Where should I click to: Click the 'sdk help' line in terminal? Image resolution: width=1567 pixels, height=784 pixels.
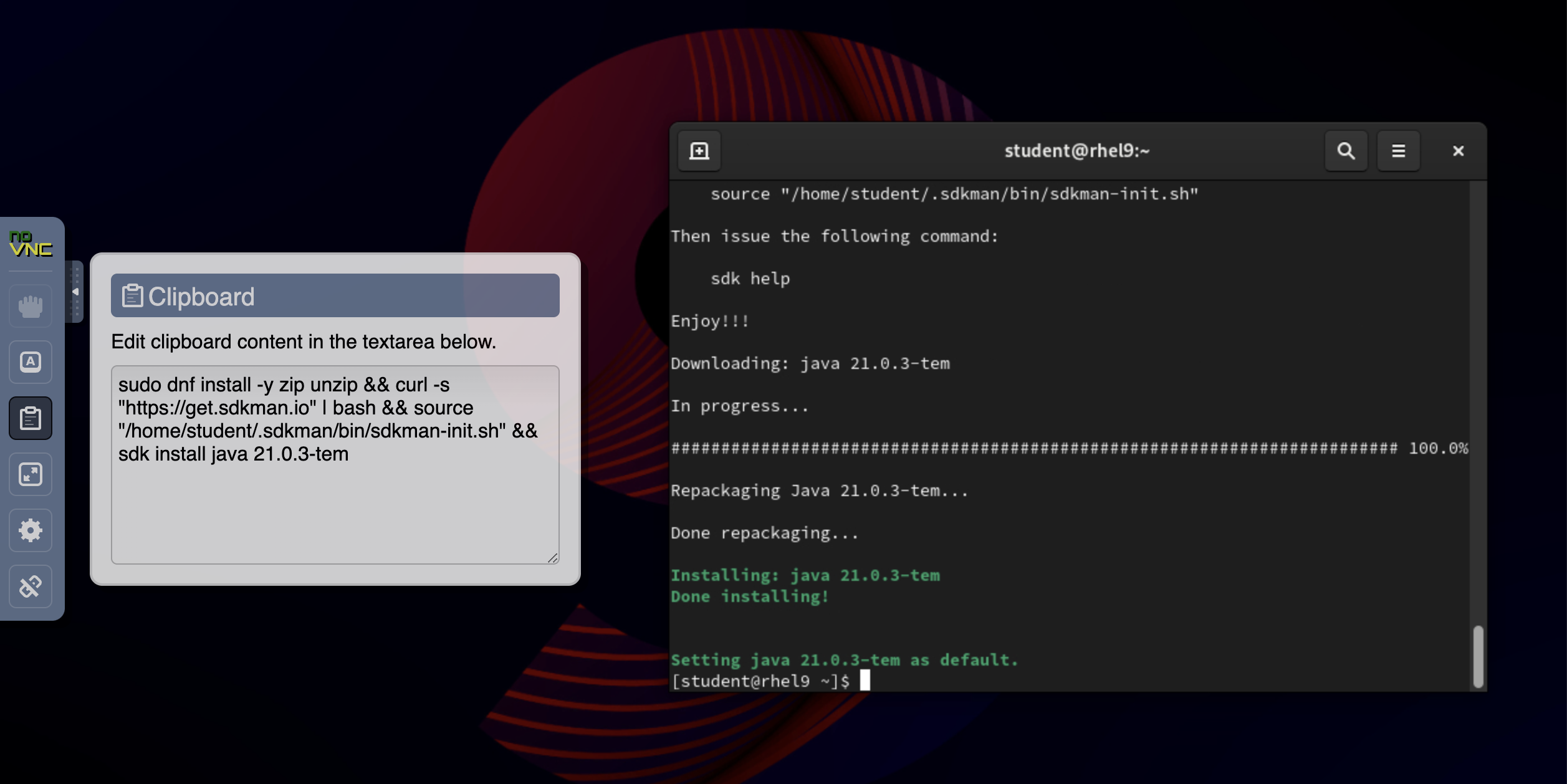coord(750,279)
